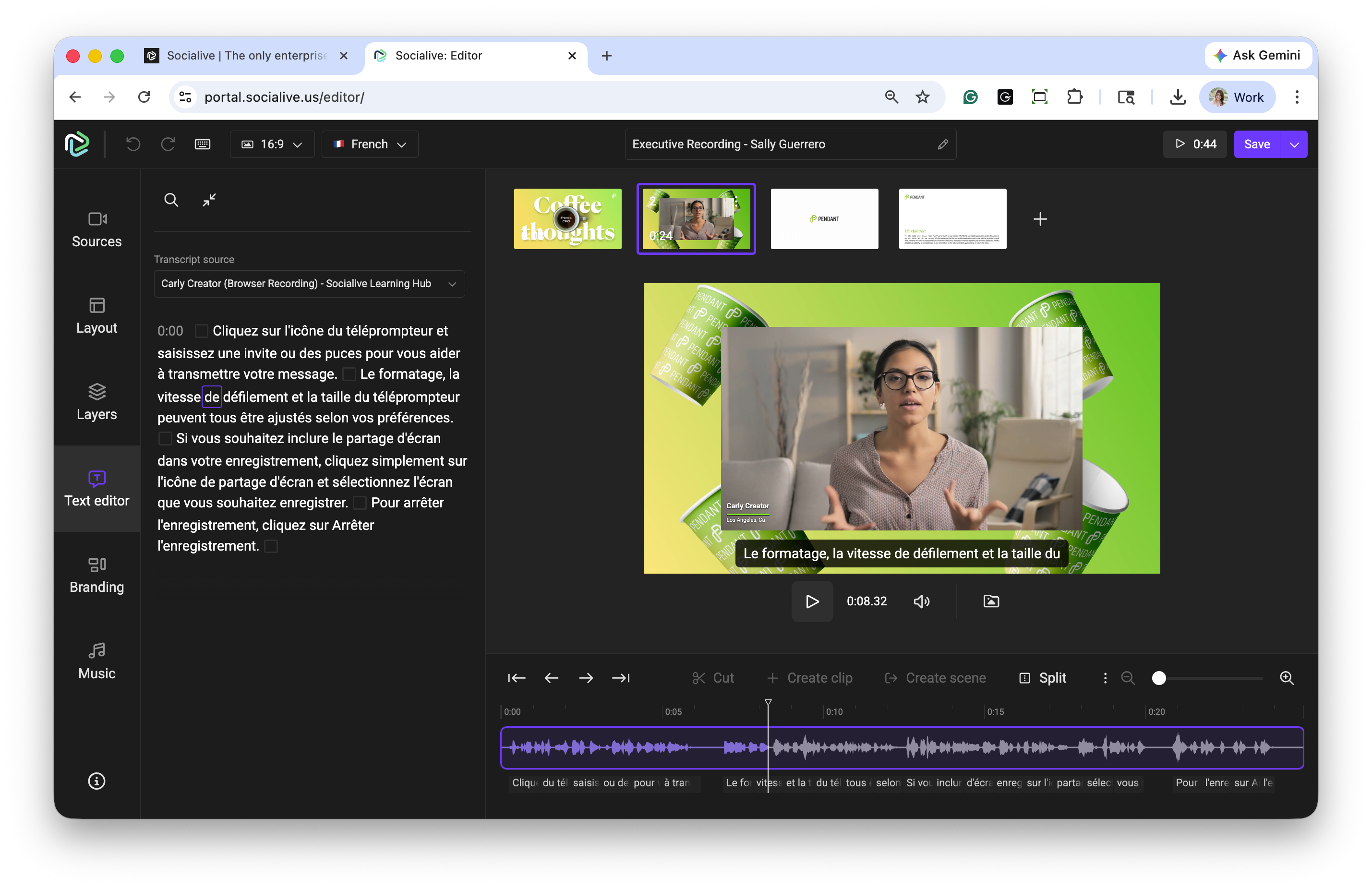Switch to the Layers sidebar tab
The height and width of the screenshot is (890, 1372).
tap(96, 402)
